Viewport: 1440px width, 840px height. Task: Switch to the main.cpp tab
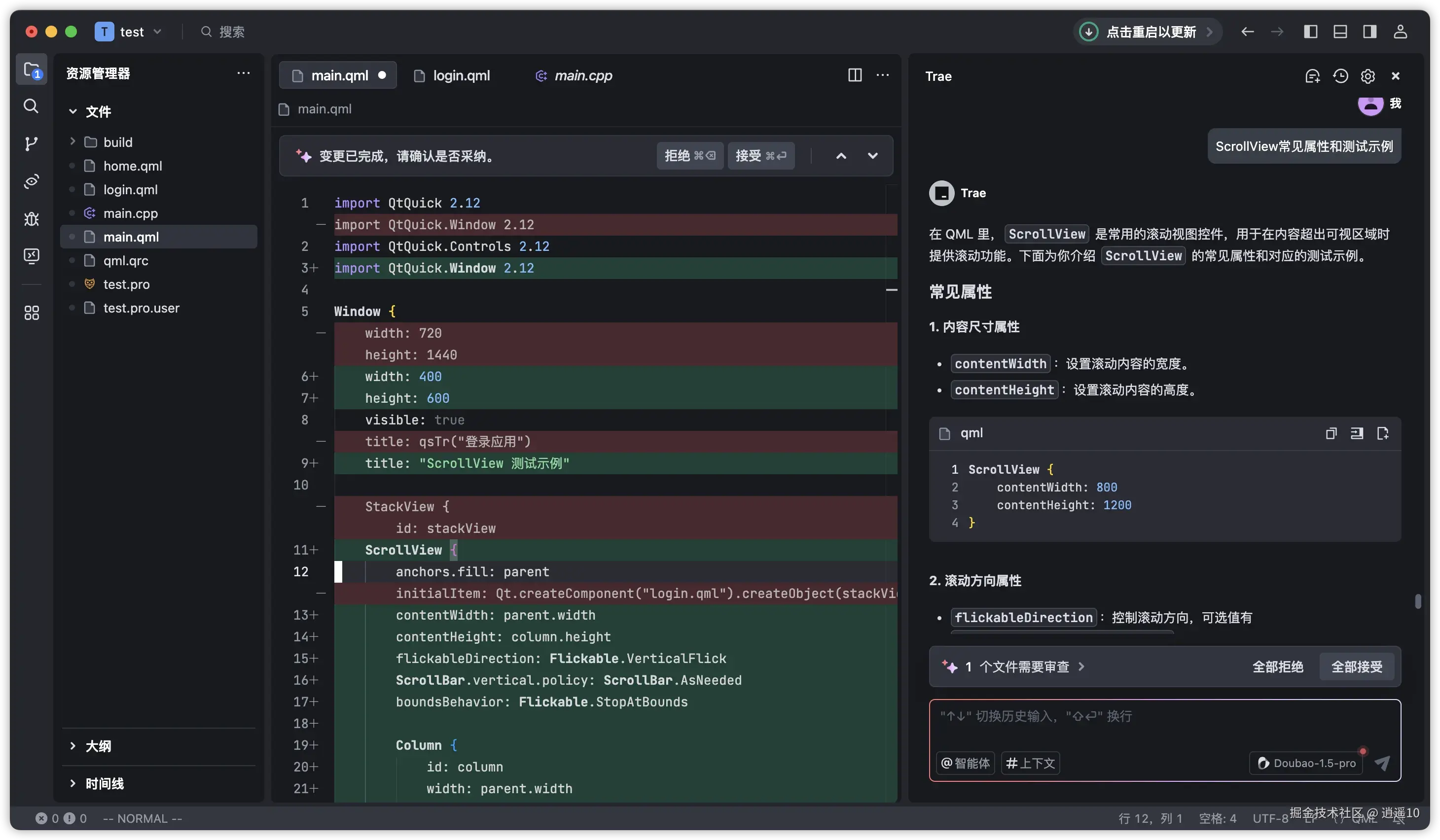582,75
